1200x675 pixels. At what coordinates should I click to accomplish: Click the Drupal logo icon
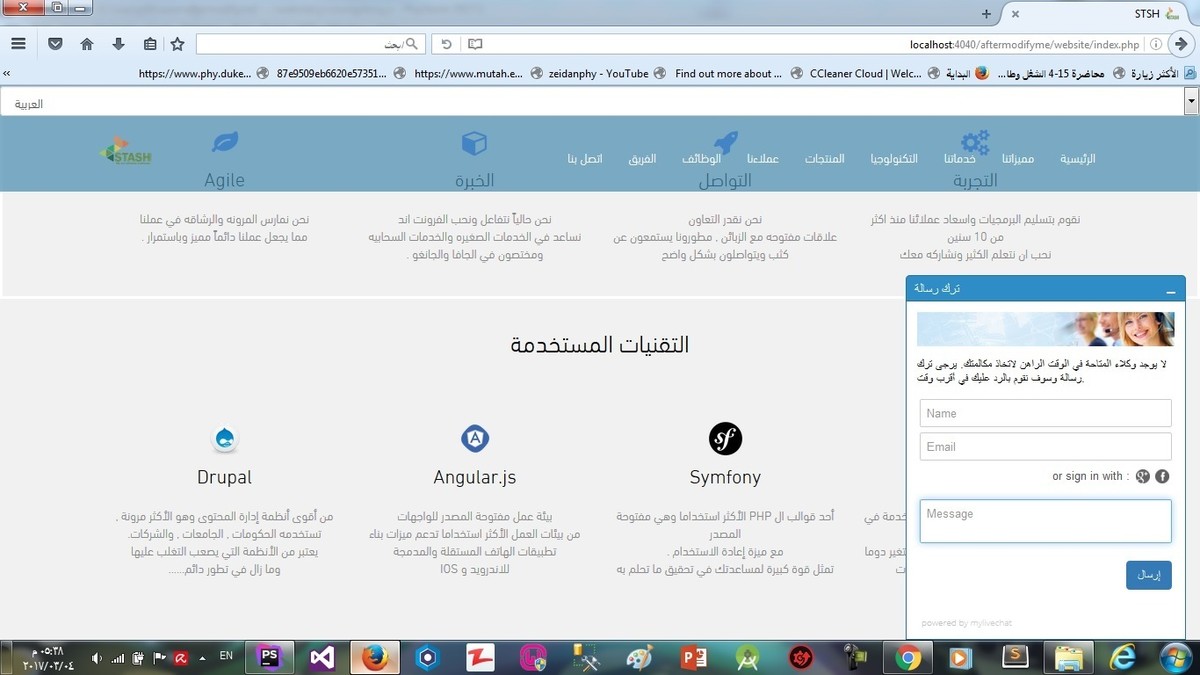click(x=225, y=438)
